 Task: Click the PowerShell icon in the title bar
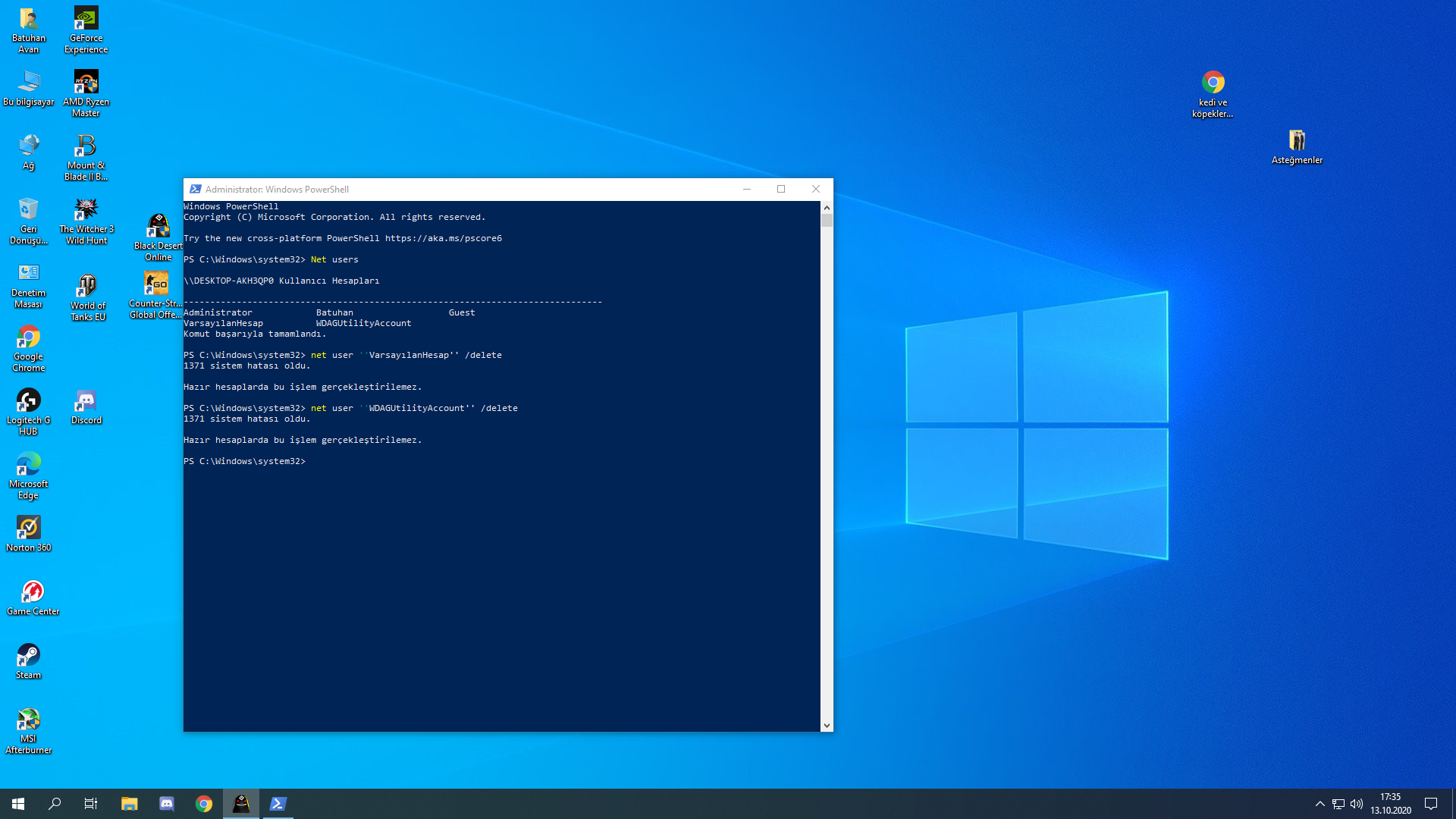pos(196,190)
